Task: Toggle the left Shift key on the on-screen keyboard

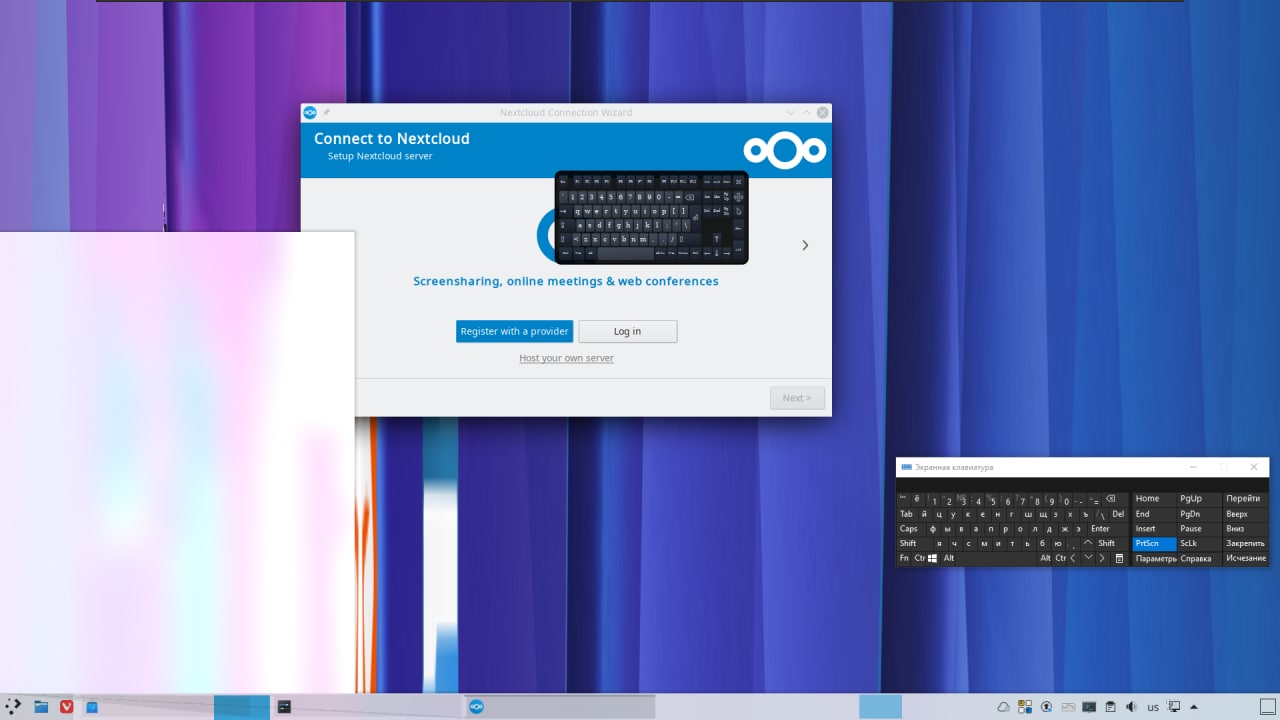Action: [x=914, y=543]
